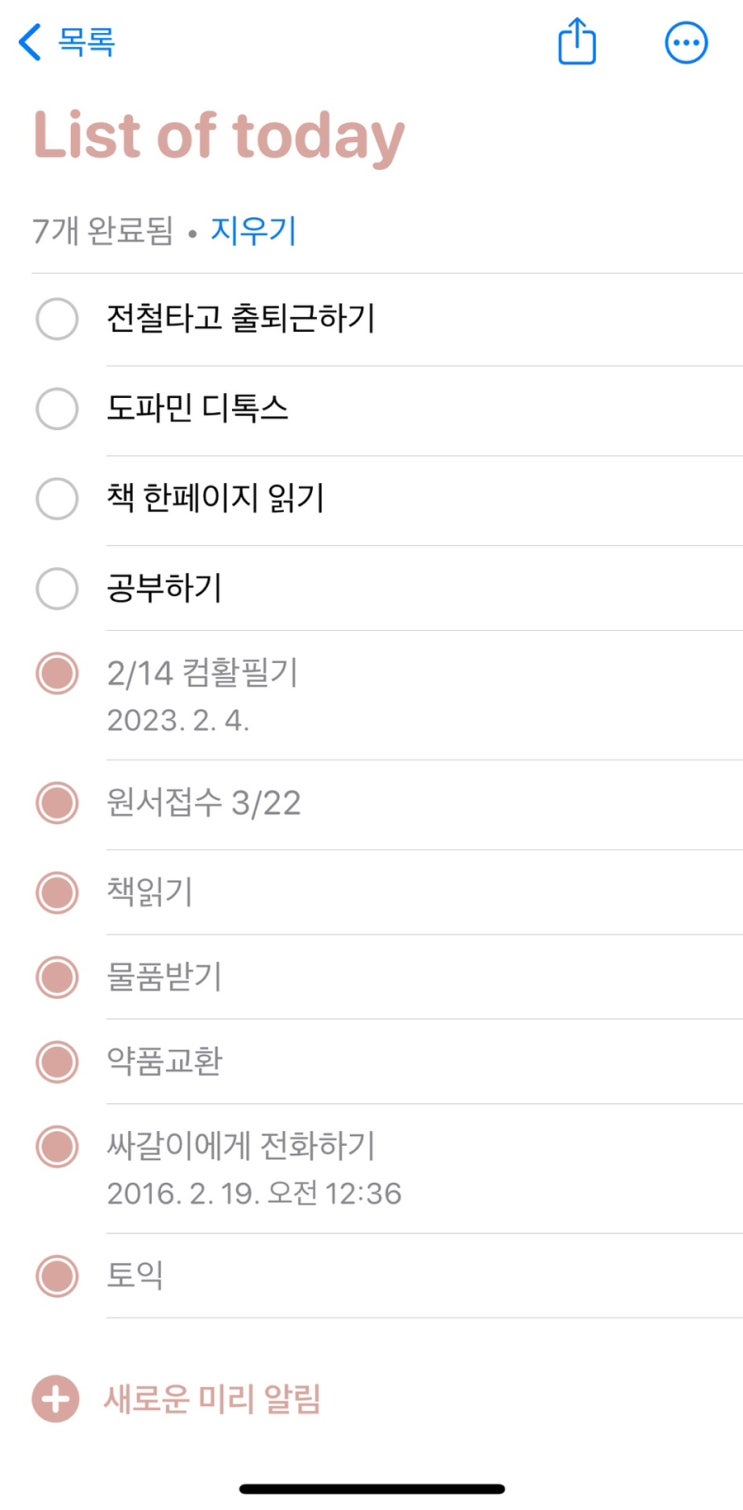Tap the share icon at top
743x1510 pixels.
coord(577,43)
